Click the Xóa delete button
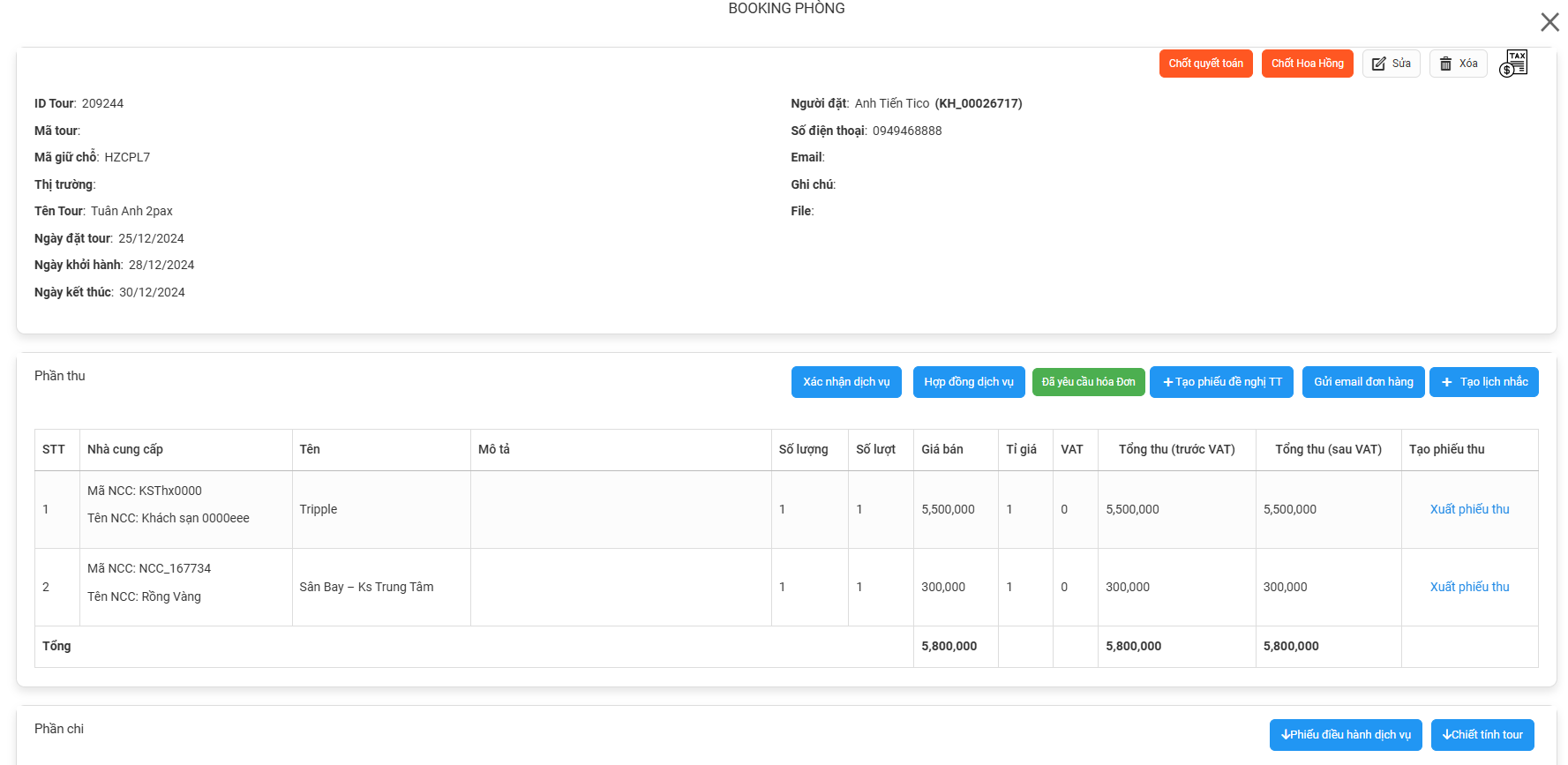The image size is (1568, 765). click(1458, 64)
